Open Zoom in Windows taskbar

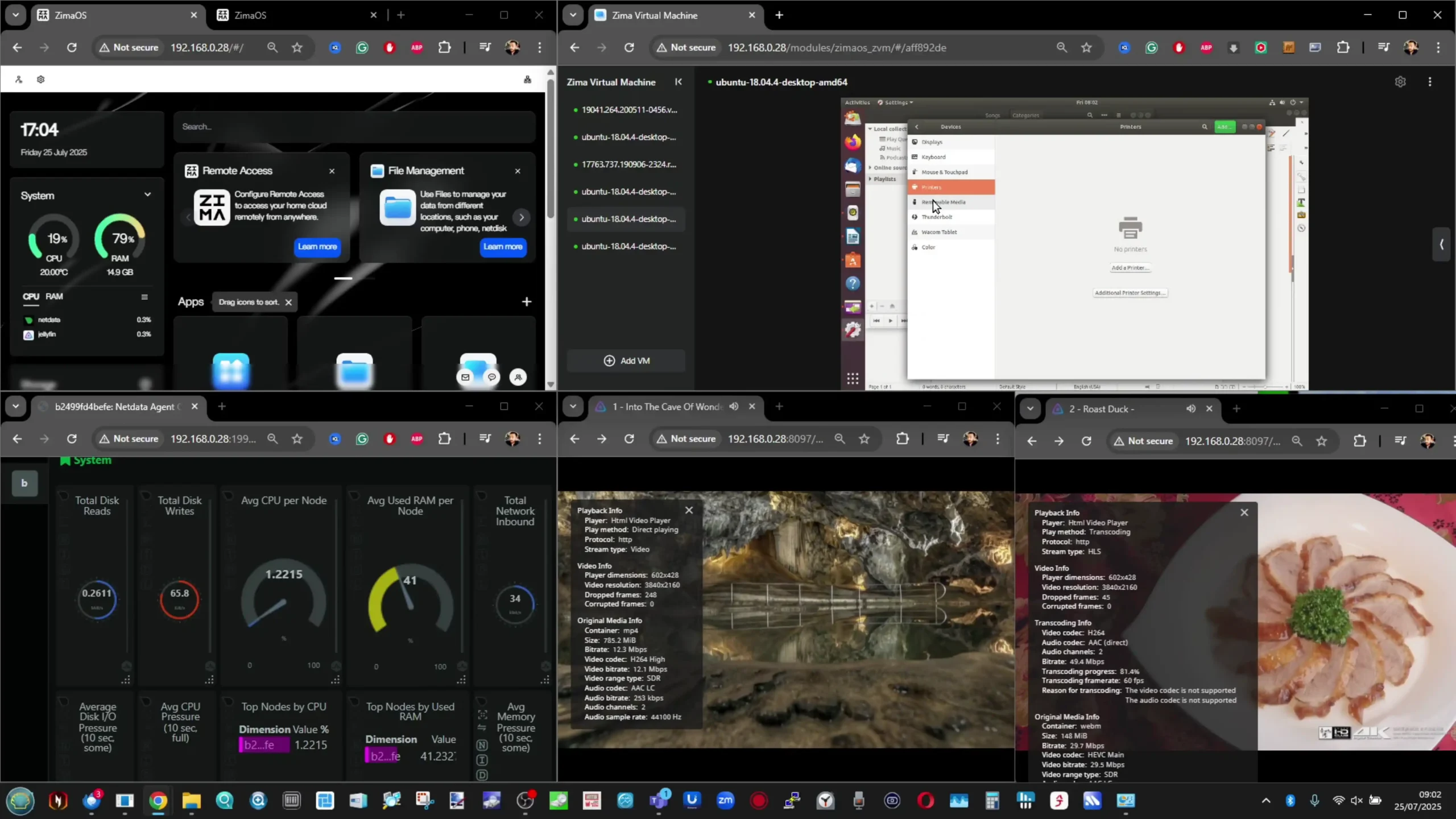tap(725, 801)
